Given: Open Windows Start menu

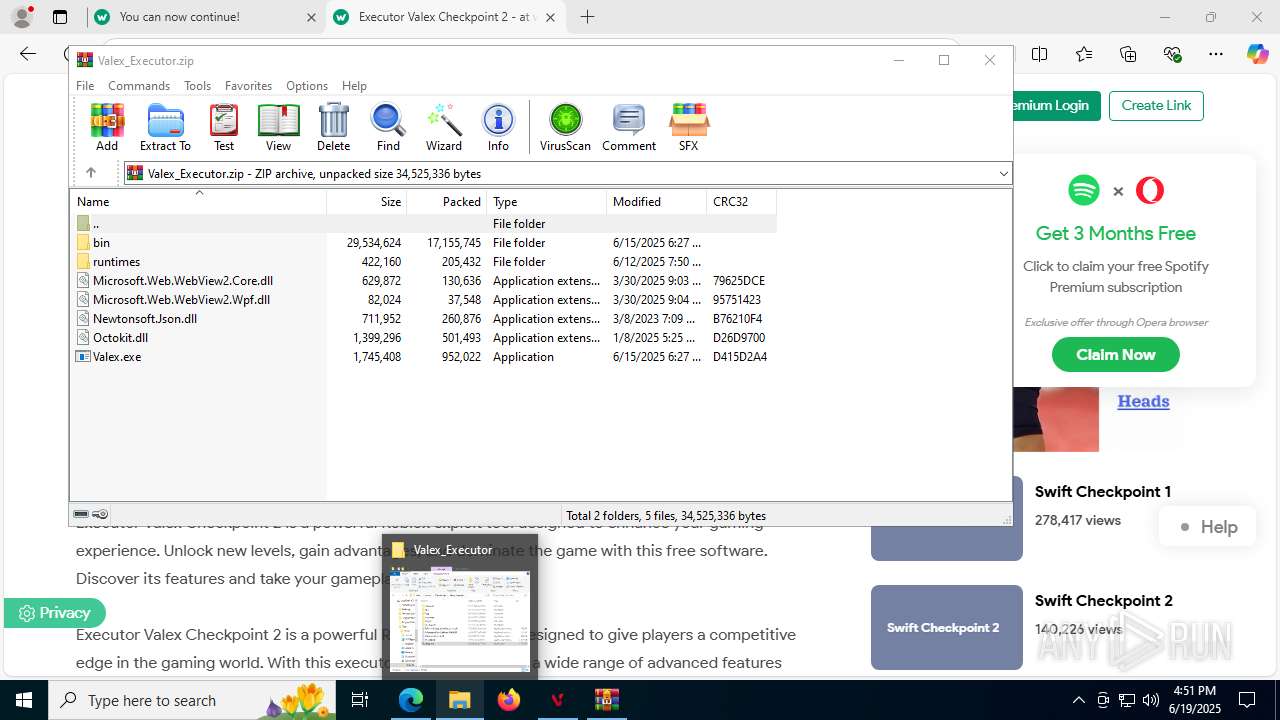Looking at the screenshot, I should coord(23,700).
